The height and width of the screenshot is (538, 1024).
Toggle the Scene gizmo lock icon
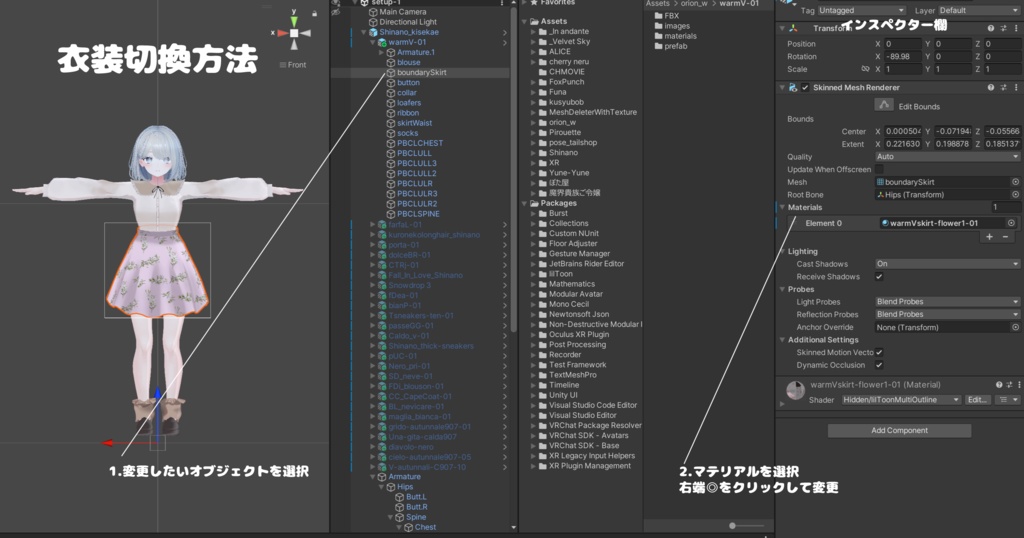click(314, 14)
